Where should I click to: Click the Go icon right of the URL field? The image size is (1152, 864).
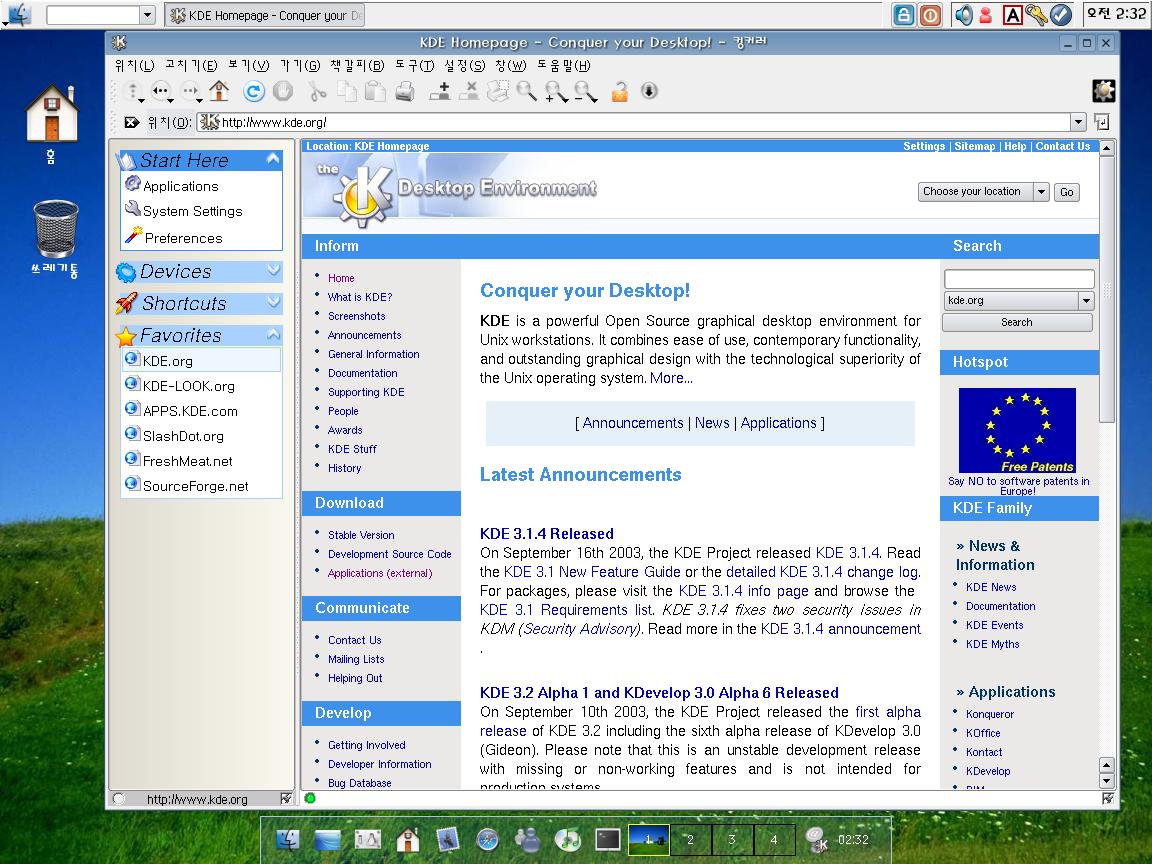point(1101,122)
